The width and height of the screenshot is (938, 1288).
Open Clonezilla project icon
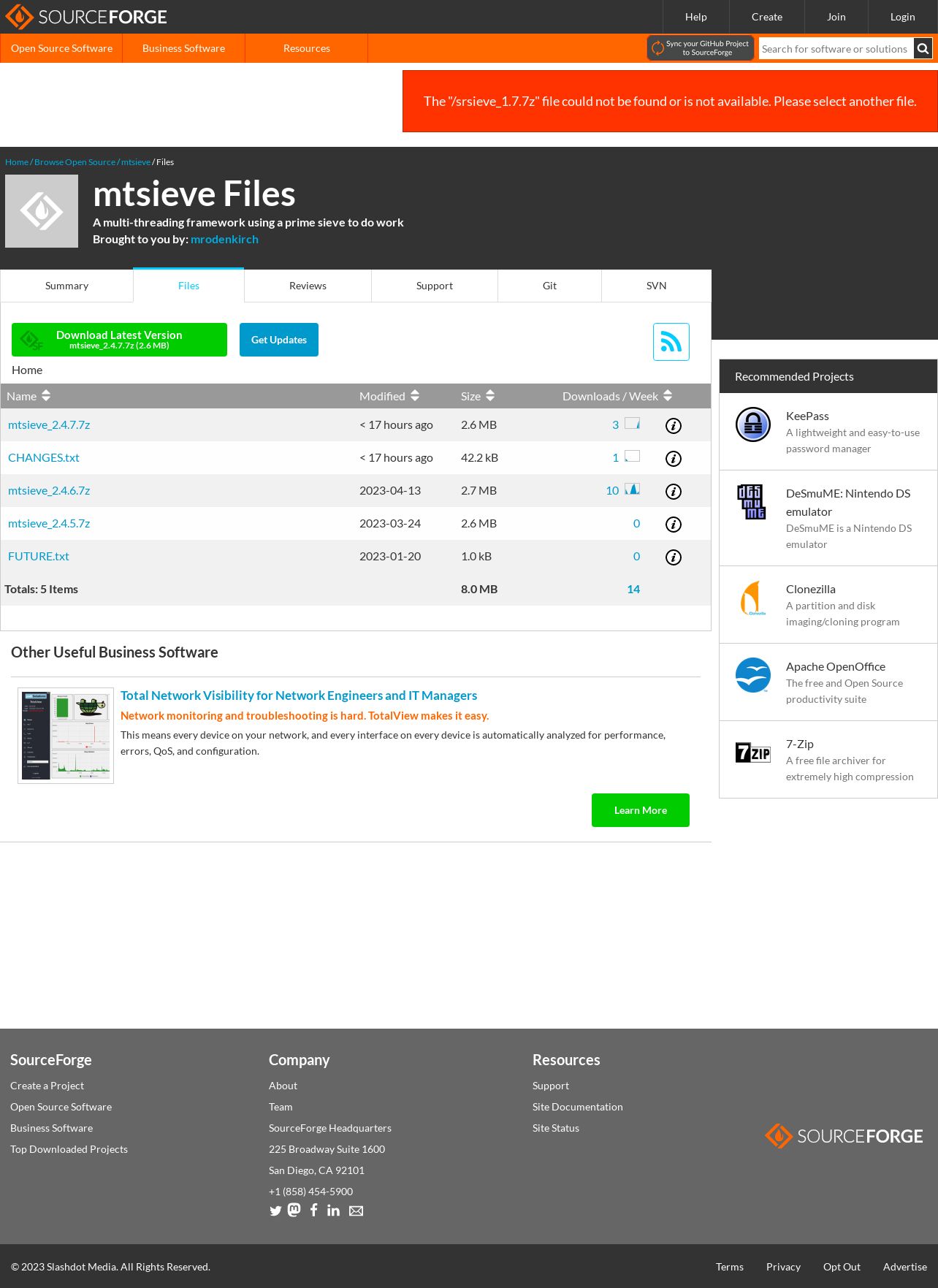coord(753,598)
